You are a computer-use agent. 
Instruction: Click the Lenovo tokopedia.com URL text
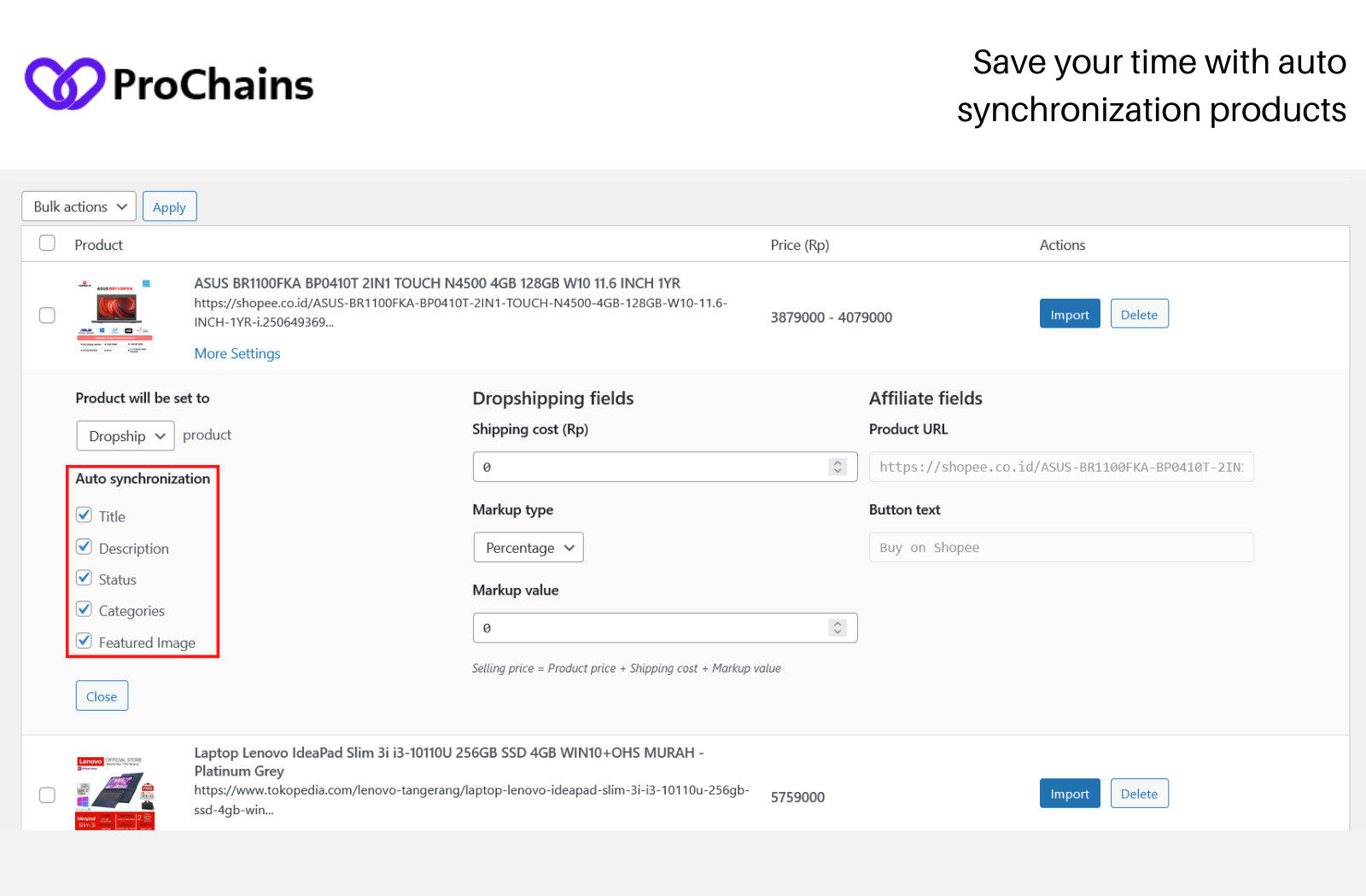(x=471, y=800)
